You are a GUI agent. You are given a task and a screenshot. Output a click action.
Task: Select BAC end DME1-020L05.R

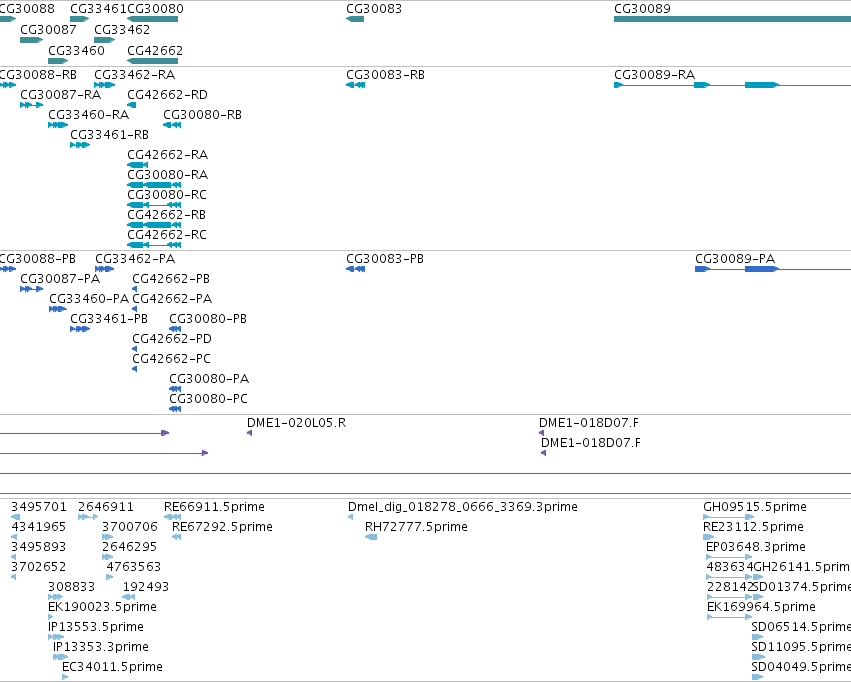pyautogui.click(x=250, y=433)
